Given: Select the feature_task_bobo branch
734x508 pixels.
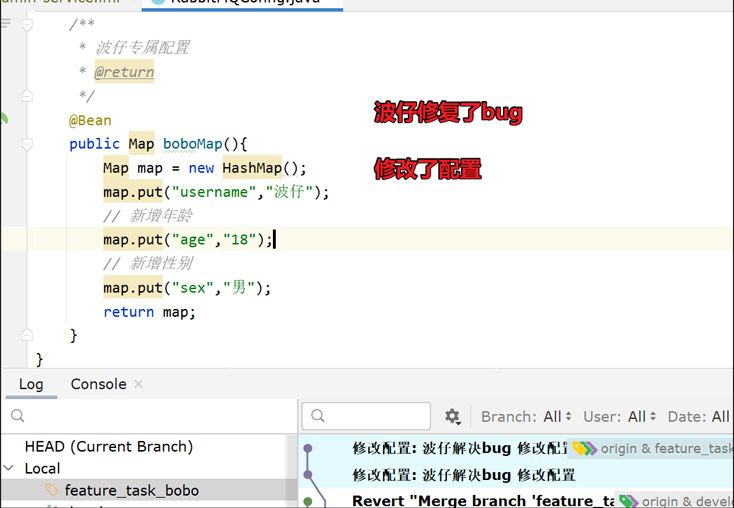Looking at the screenshot, I should 132,490.
